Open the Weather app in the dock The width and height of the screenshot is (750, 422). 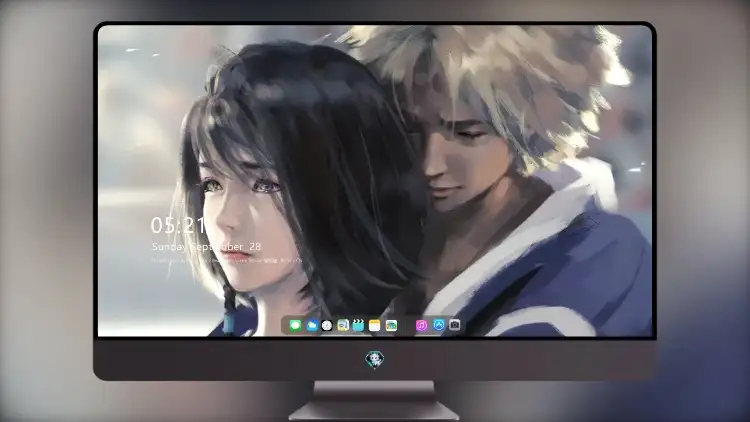point(312,326)
